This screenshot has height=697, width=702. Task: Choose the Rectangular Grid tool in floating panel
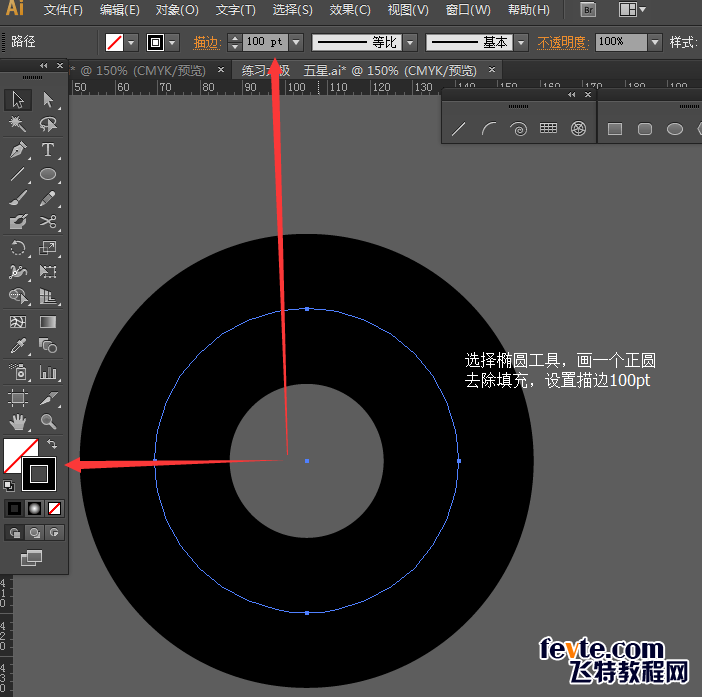(x=548, y=129)
